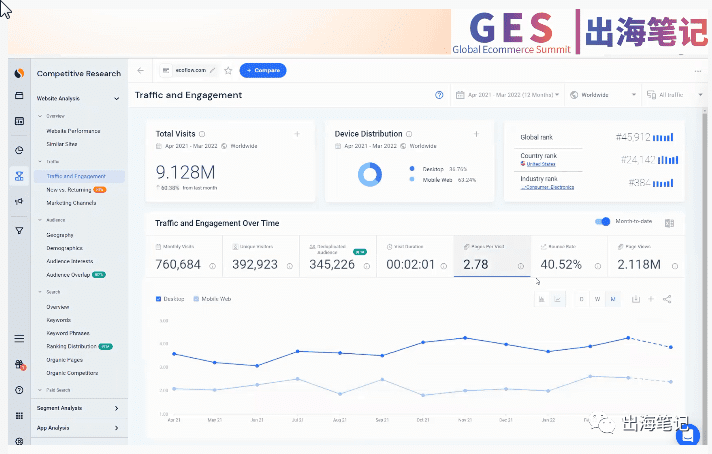Click the hamburger menu icon in sidebar
The image size is (712, 454).
click(19, 338)
